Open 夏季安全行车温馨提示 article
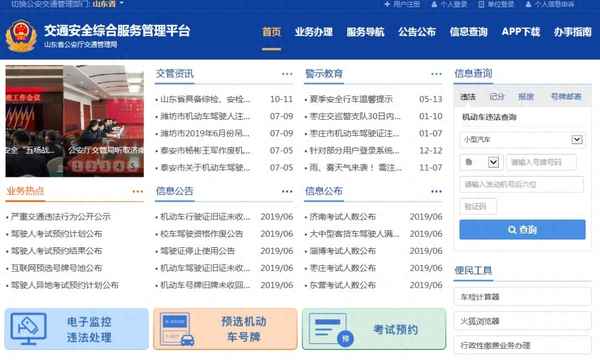Screen dimensions: 600x362 (351, 99)
